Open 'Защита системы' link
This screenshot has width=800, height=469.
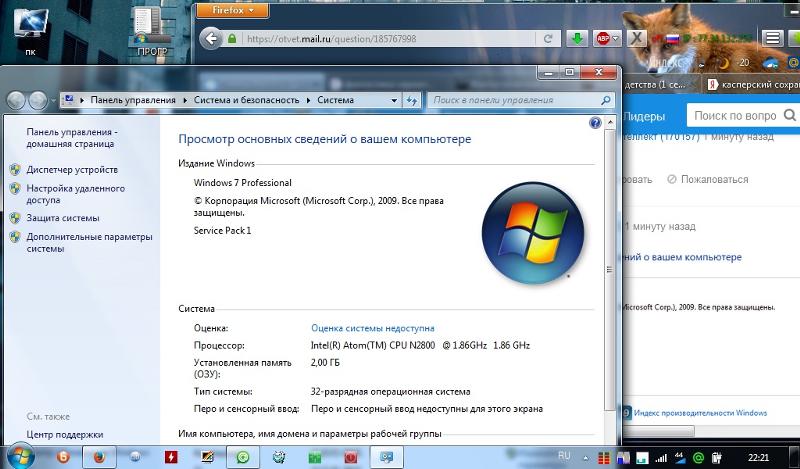point(63,218)
